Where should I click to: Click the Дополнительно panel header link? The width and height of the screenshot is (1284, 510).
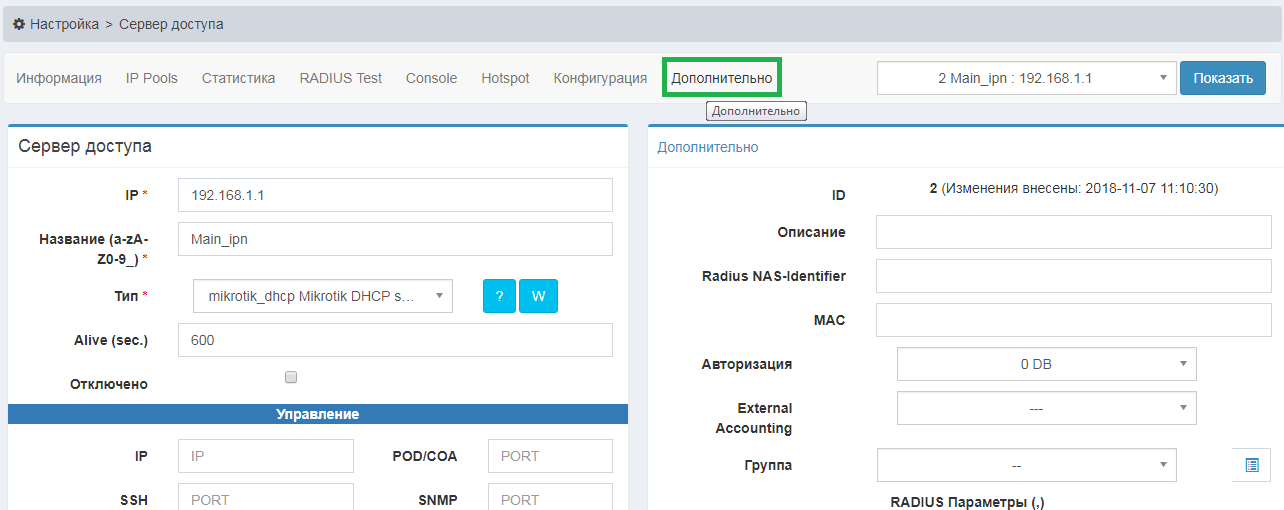[707, 147]
